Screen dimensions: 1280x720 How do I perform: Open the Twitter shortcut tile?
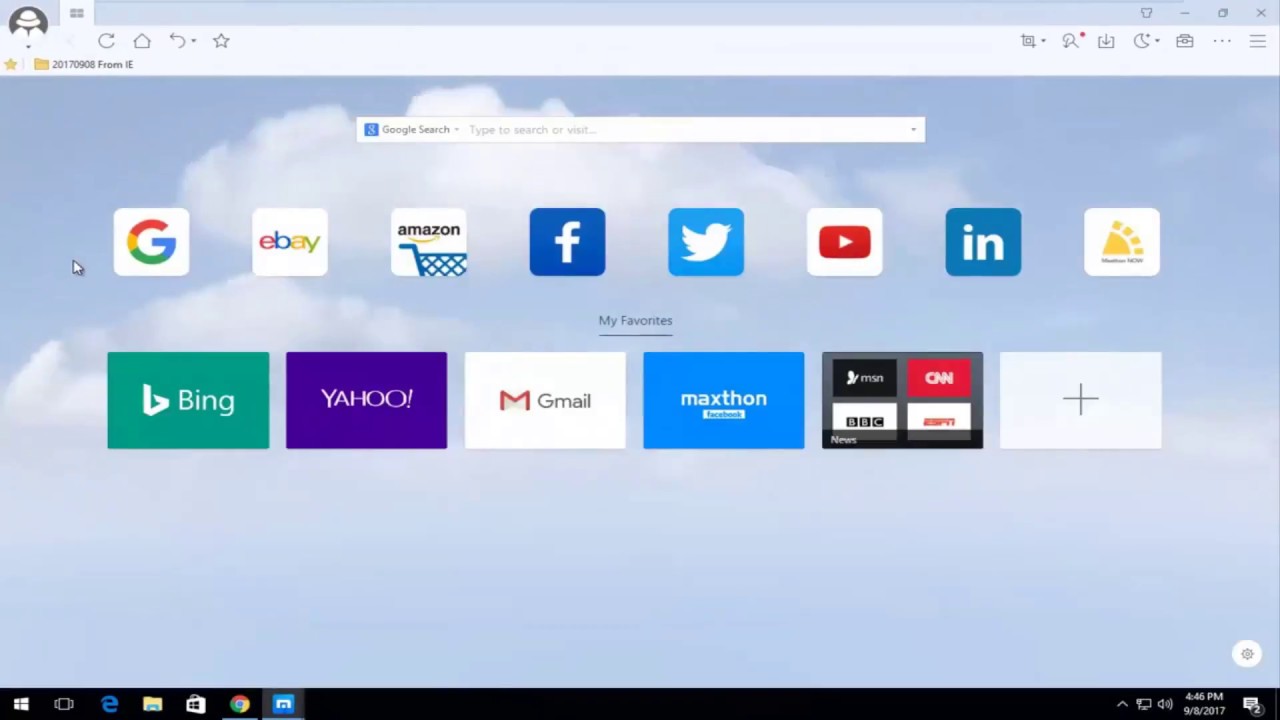706,242
